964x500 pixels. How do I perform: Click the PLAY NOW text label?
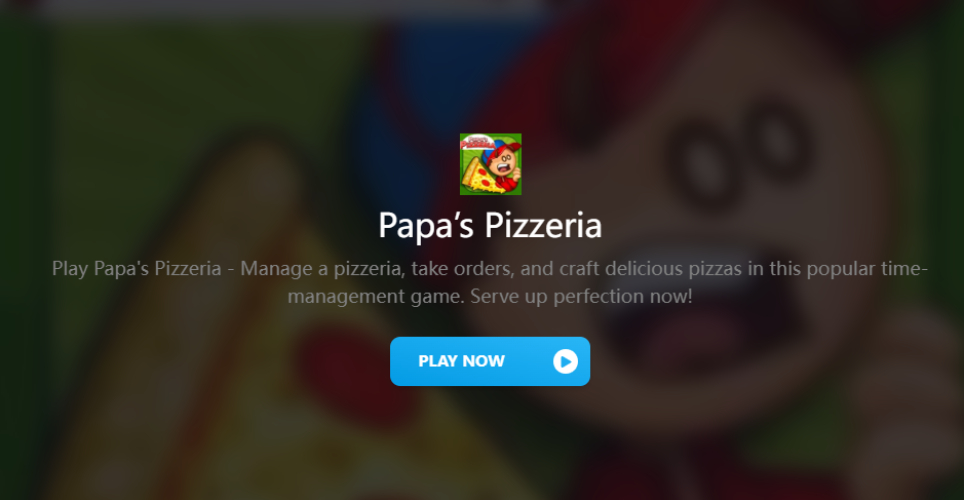pos(461,362)
